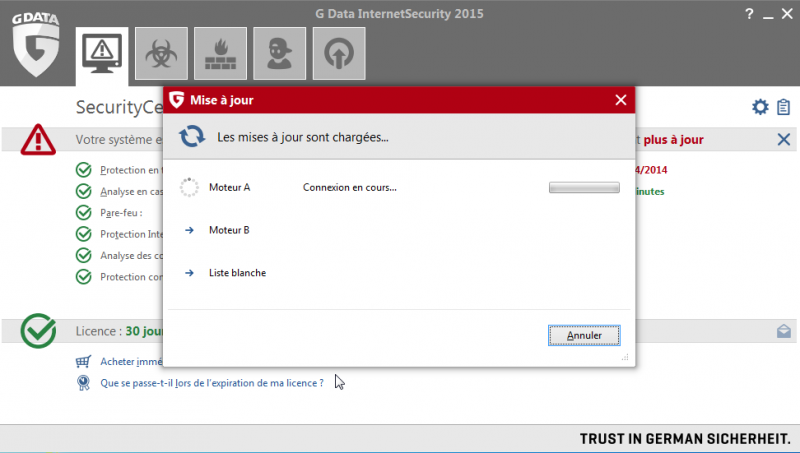This screenshot has width=800, height=453.
Task: Open settings with the gear icon
Action: (760, 107)
